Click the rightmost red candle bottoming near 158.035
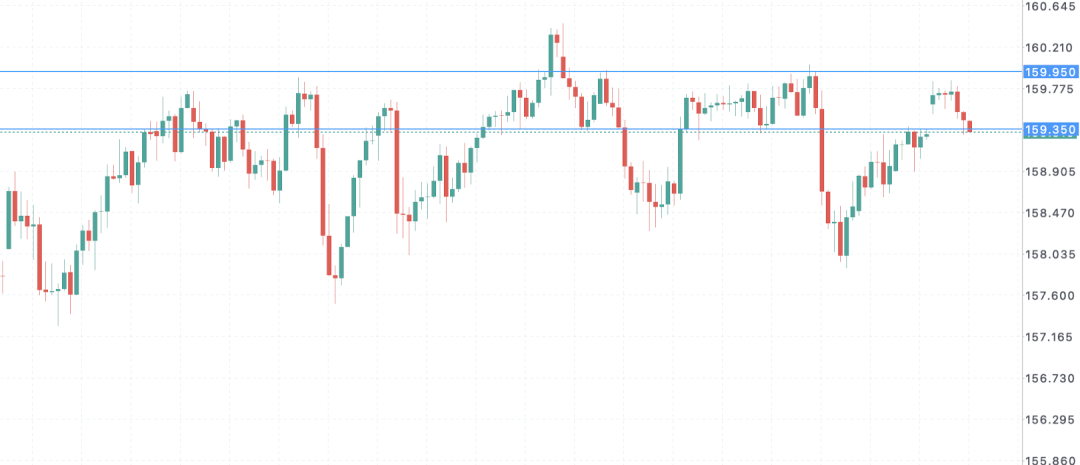The width and height of the screenshot is (1080, 465). pyautogui.click(x=841, y=238)
